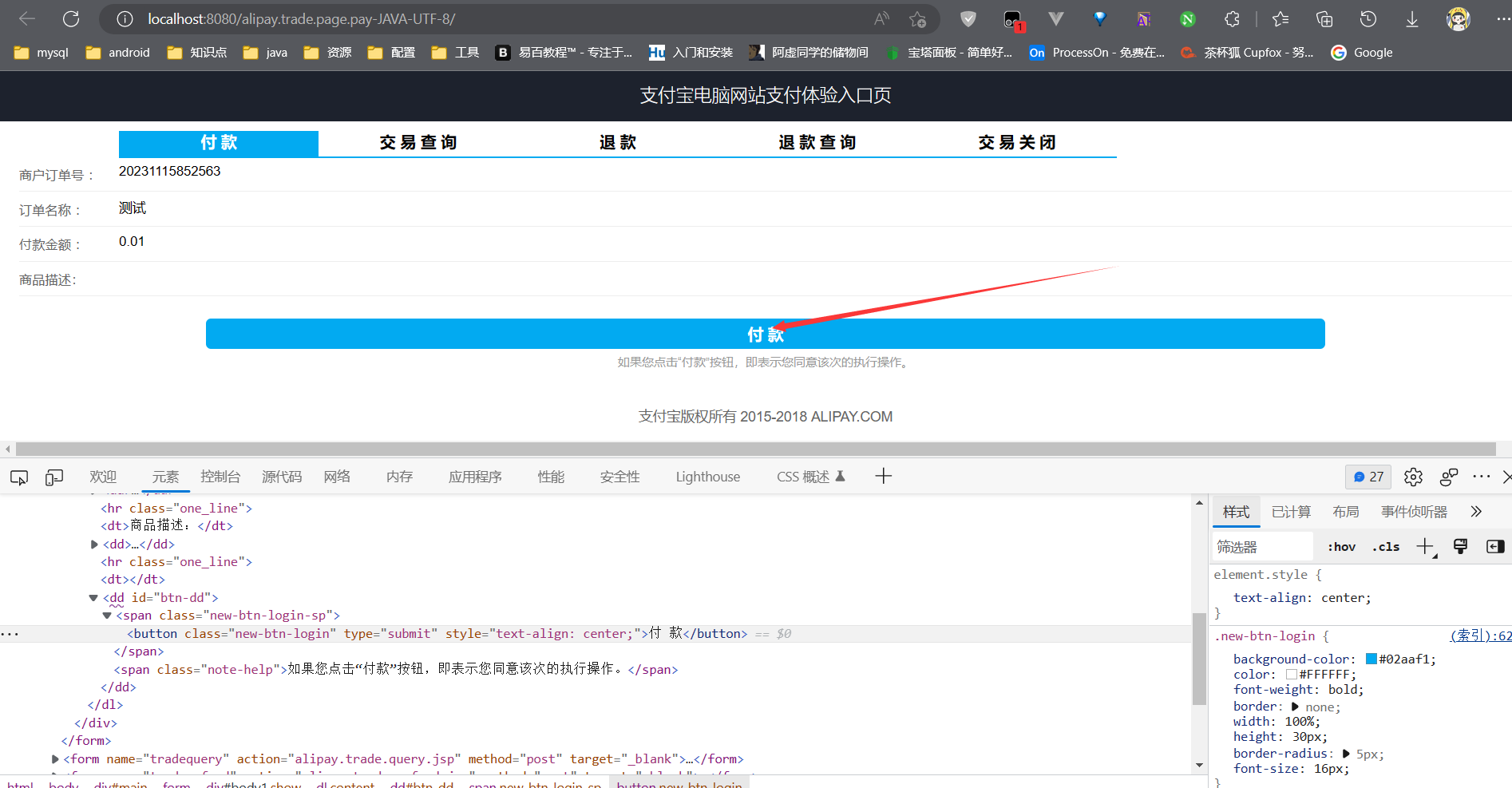The width and height of the screenshot is (1512, 788).
Task: Switch to the 交易关闭 tab
Action: click(x=1017, y=143)
